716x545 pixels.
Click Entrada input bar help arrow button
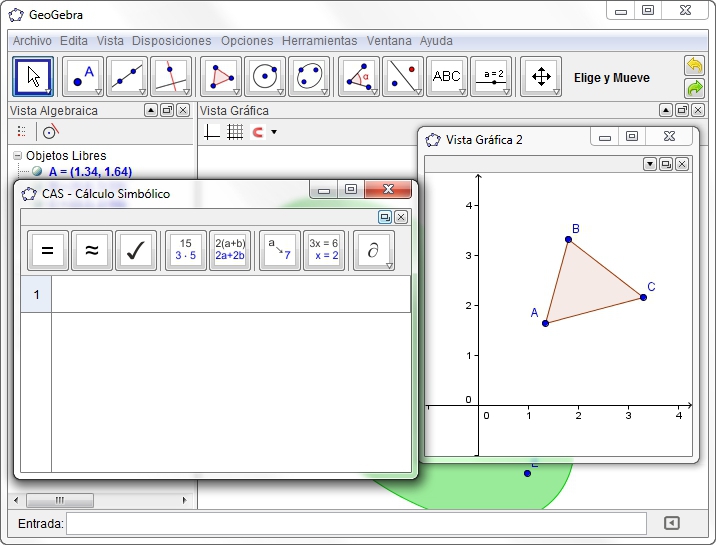click(x=672, y=523)
